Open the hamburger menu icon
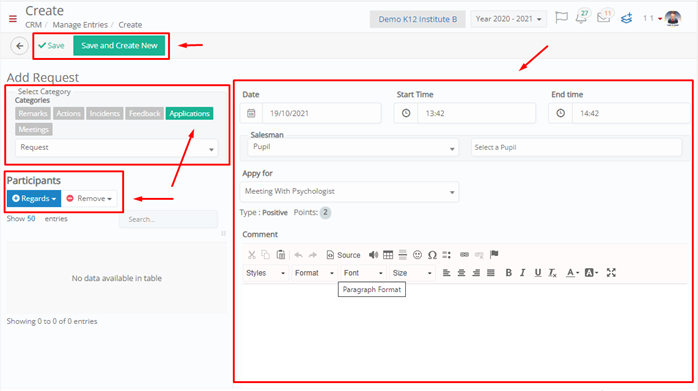The height and width of the screenshot is (391, 698). coord(12,19)
